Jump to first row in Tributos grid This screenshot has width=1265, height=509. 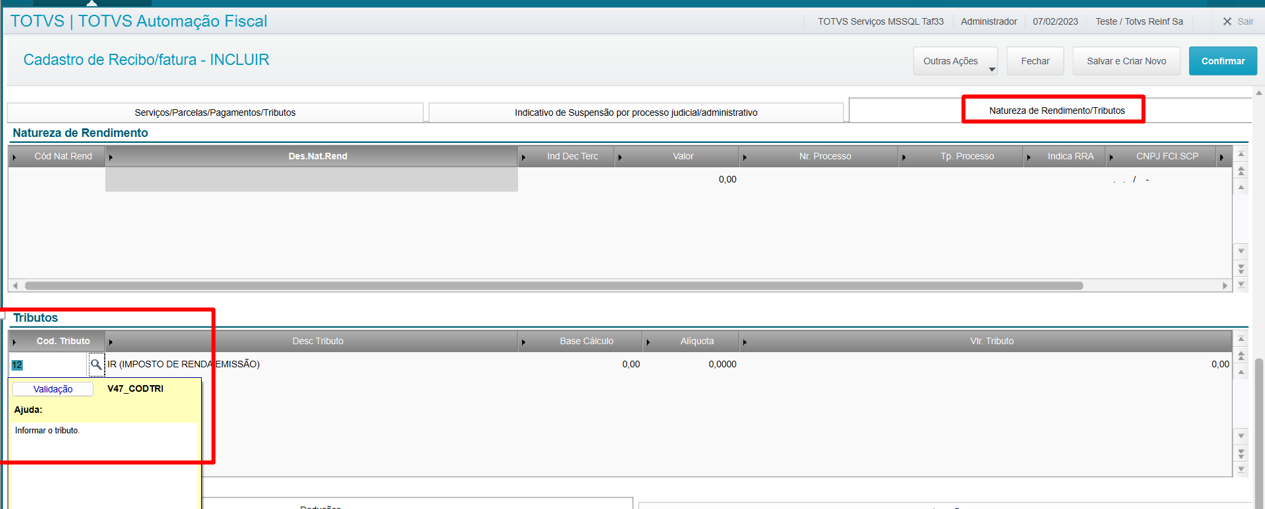click(x=1241, y=340)
